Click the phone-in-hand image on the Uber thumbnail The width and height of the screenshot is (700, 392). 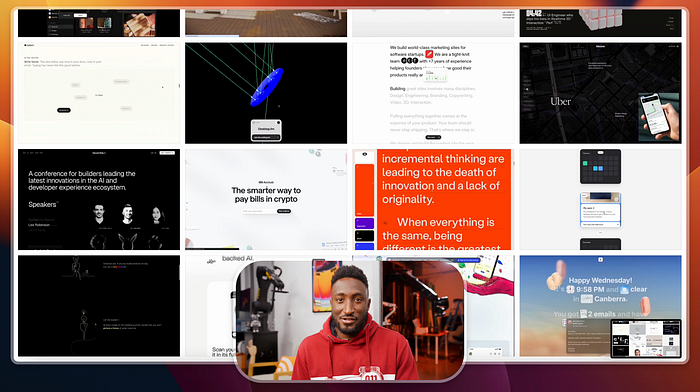click(658, 117)
